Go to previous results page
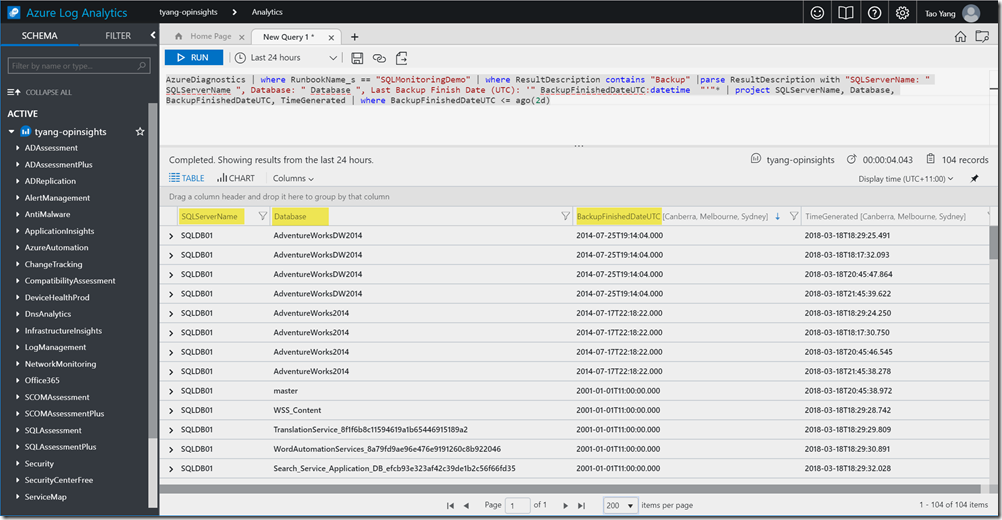This screenshot has width=1002, height=520. [x=466, y=505]
